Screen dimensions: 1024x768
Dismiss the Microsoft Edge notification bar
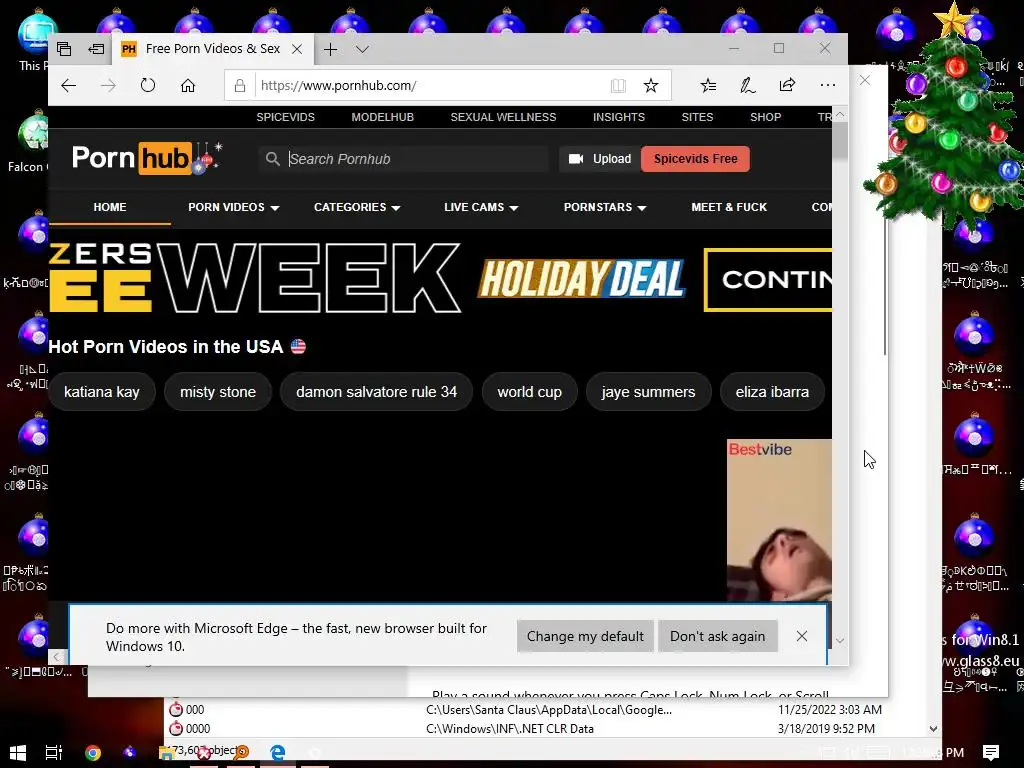[x=802, y=636]
